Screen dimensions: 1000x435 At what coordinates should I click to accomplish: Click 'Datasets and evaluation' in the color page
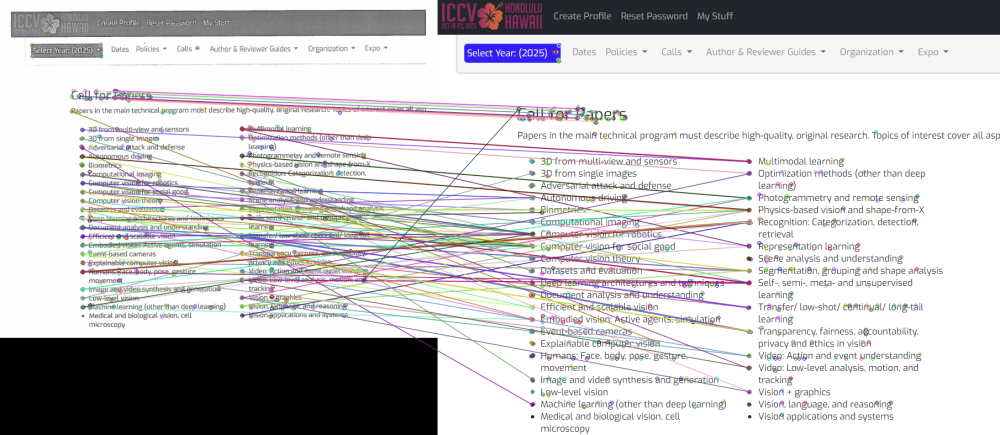(x=591, y=270)
